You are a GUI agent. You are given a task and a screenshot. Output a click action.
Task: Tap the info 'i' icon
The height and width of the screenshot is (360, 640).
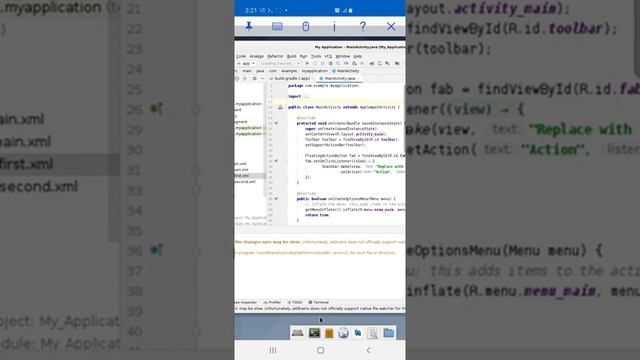point(334,27)
